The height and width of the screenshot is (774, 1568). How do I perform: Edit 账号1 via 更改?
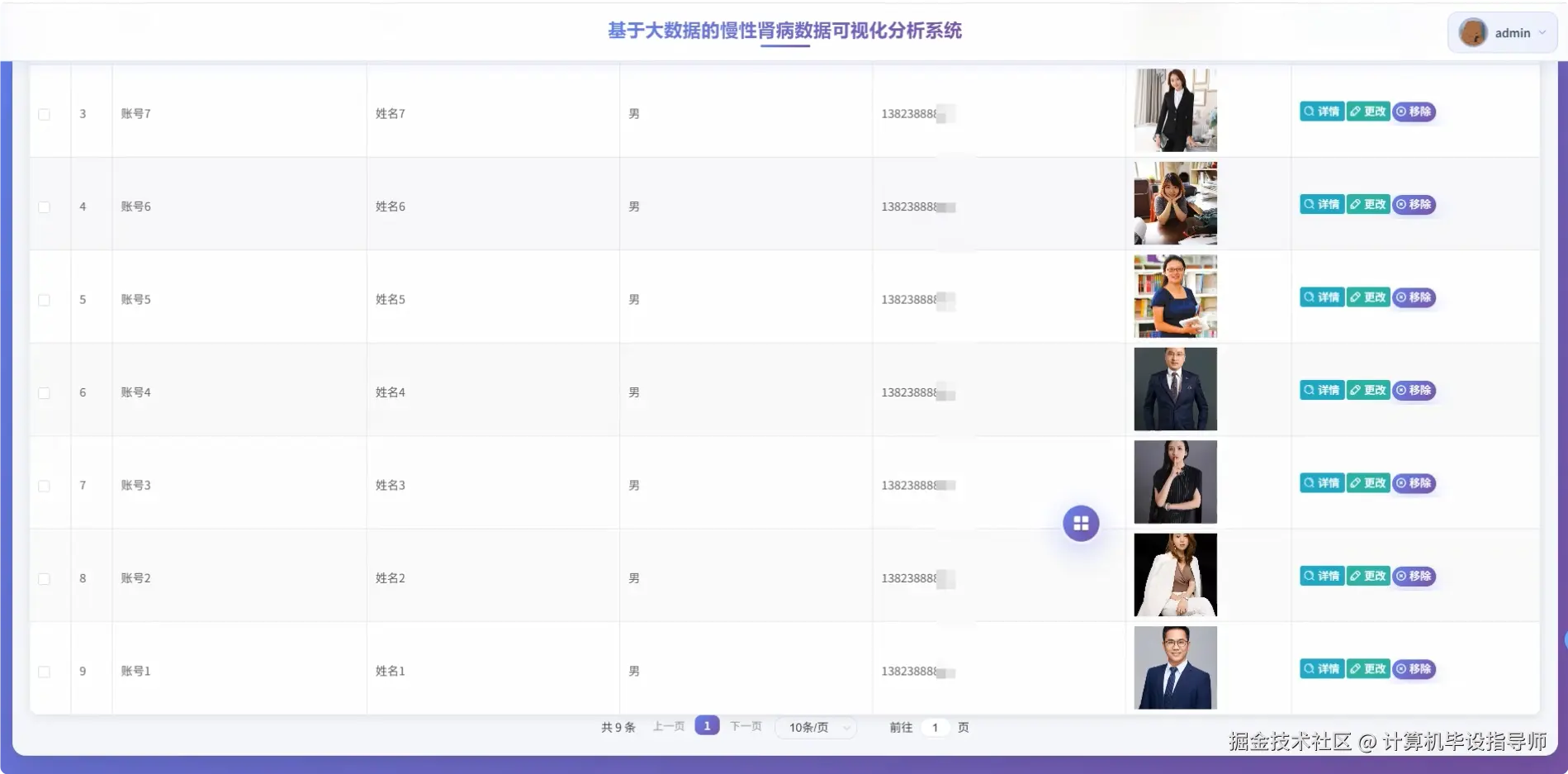coord(1368,669)
